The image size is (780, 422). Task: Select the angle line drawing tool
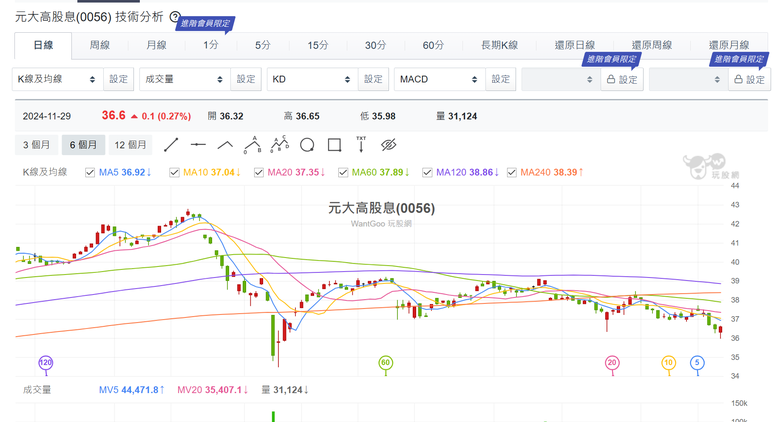225,145
